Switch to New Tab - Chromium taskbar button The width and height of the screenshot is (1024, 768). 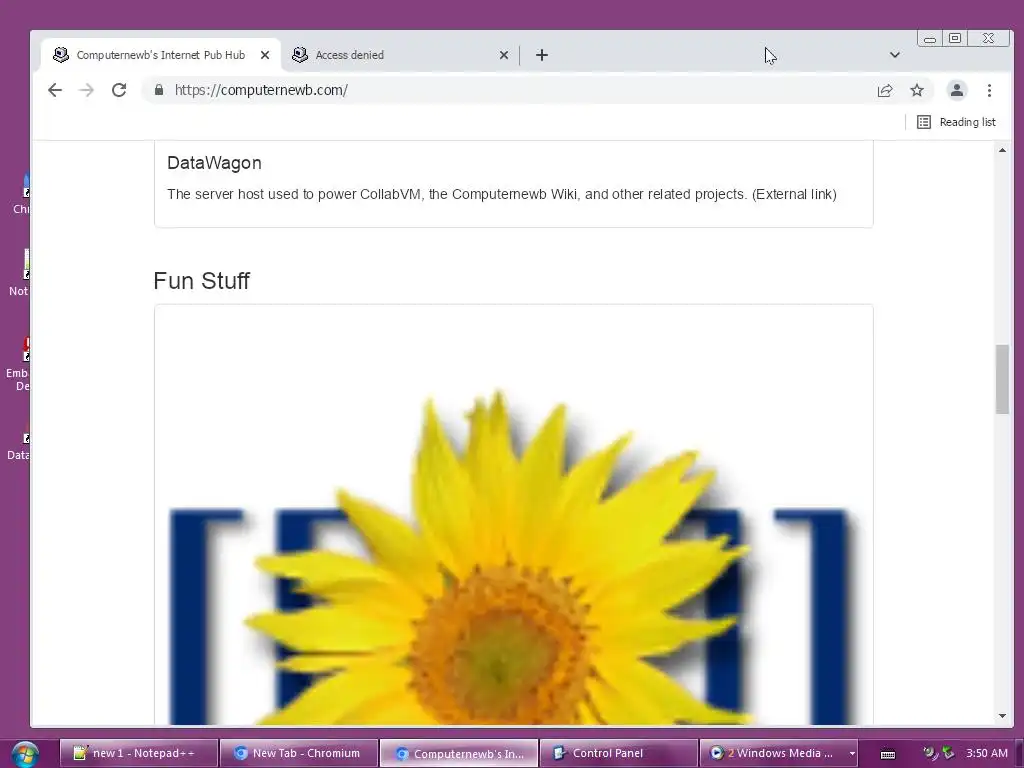pos(299,753)
